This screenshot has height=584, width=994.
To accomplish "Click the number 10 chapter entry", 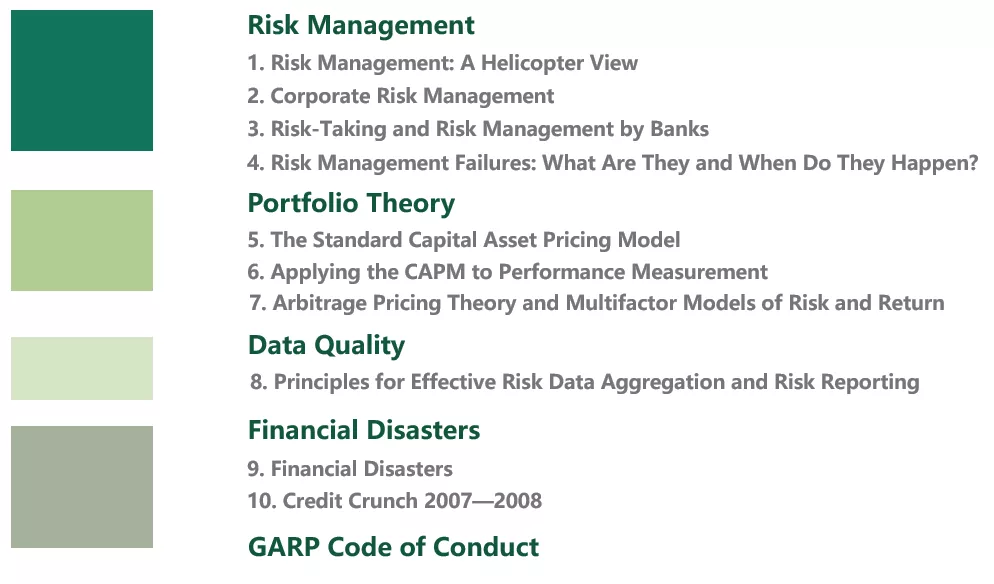I will [x=394, y=501].
